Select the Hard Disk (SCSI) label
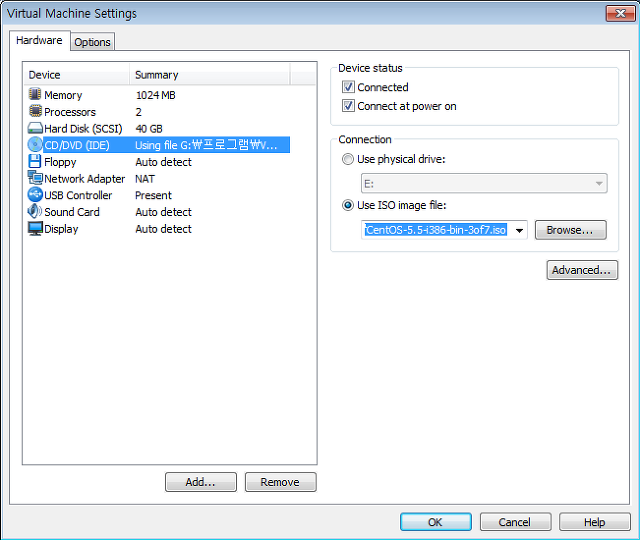 point(83,129)
